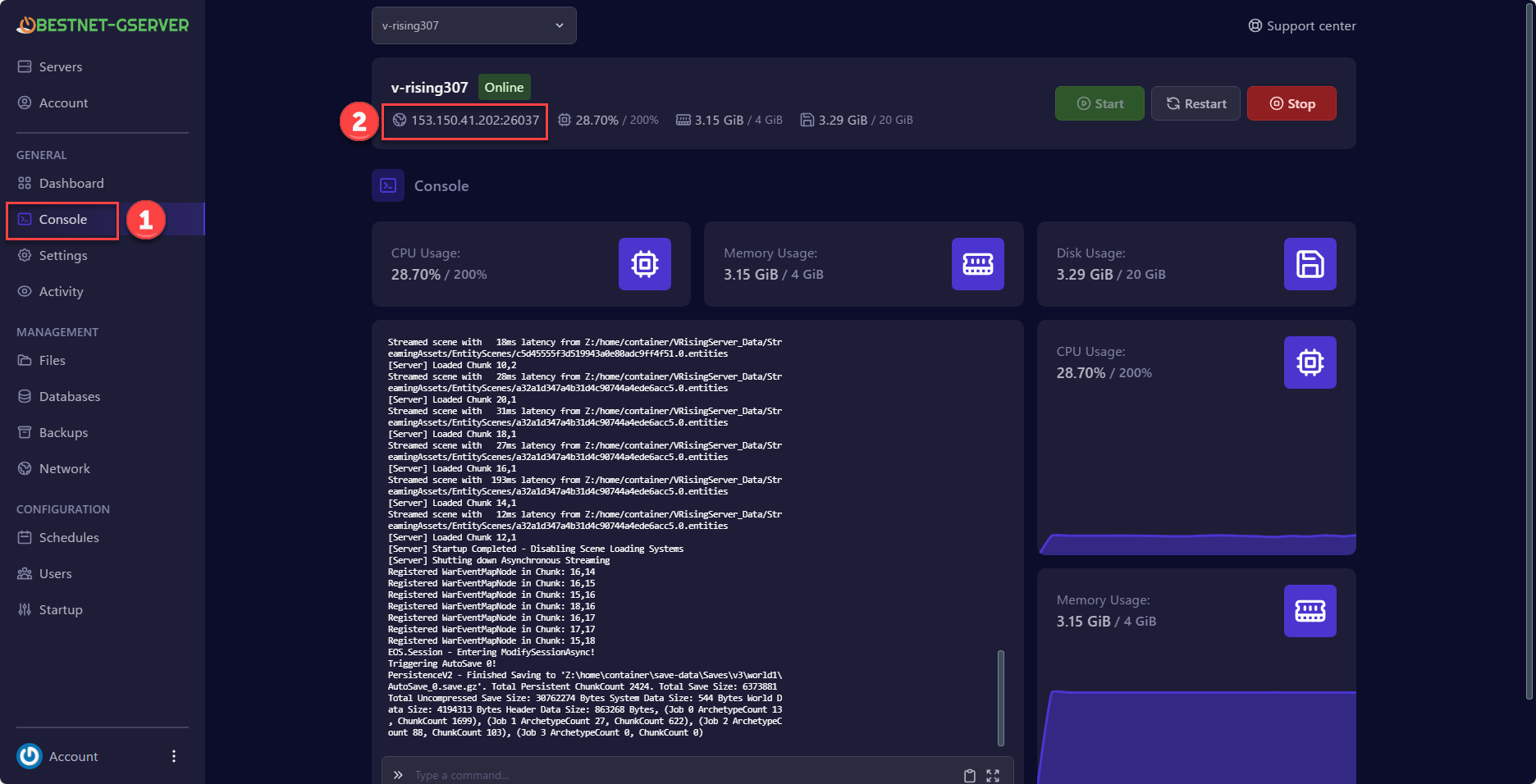Click the Account avatar at bottom
The width and height of the screenshot is (1536, 784).
(x=30, y=756)
